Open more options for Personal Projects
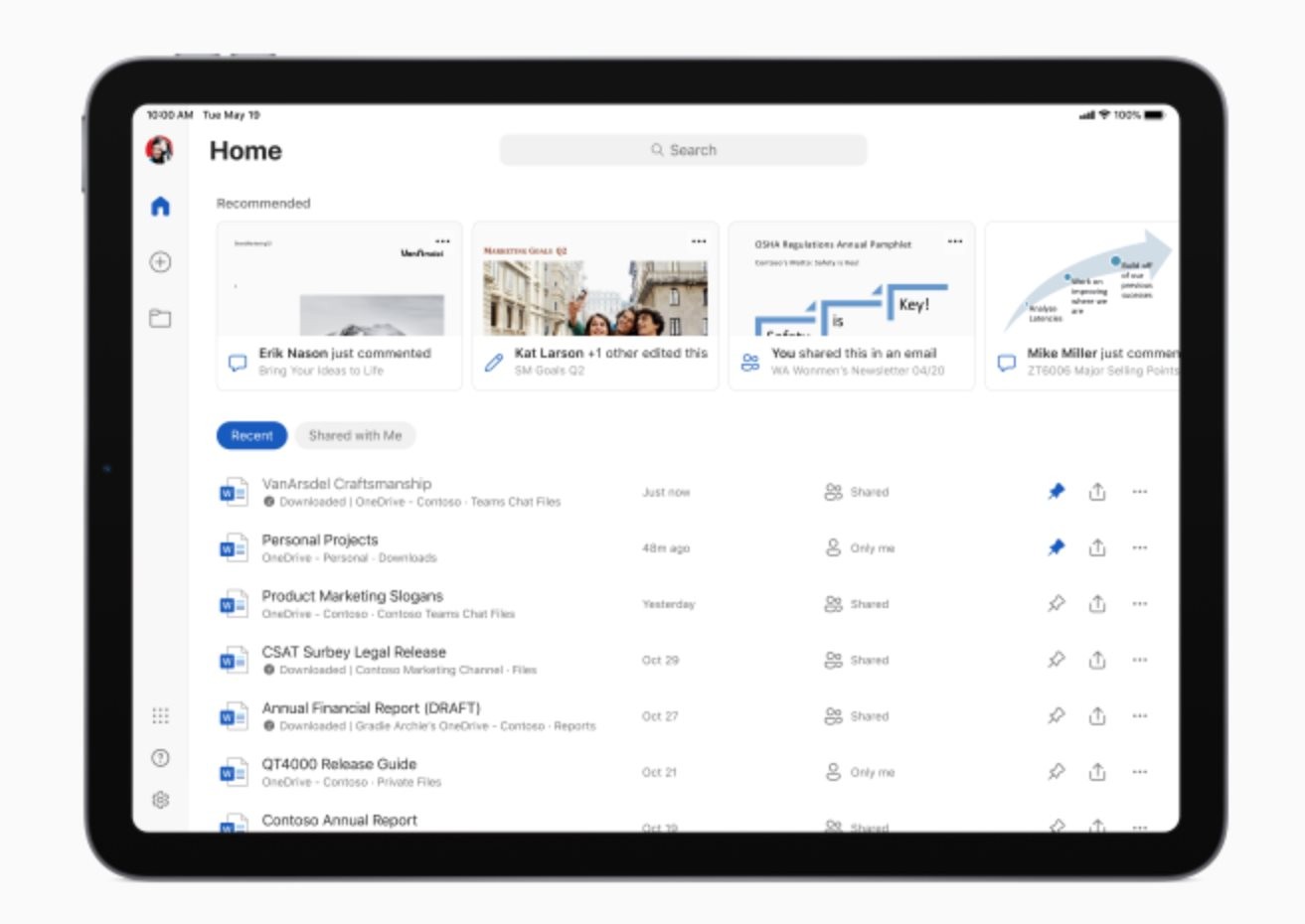Viewport: 1305px width, 924px height. pyautogui.click(x=1140, y=547)
